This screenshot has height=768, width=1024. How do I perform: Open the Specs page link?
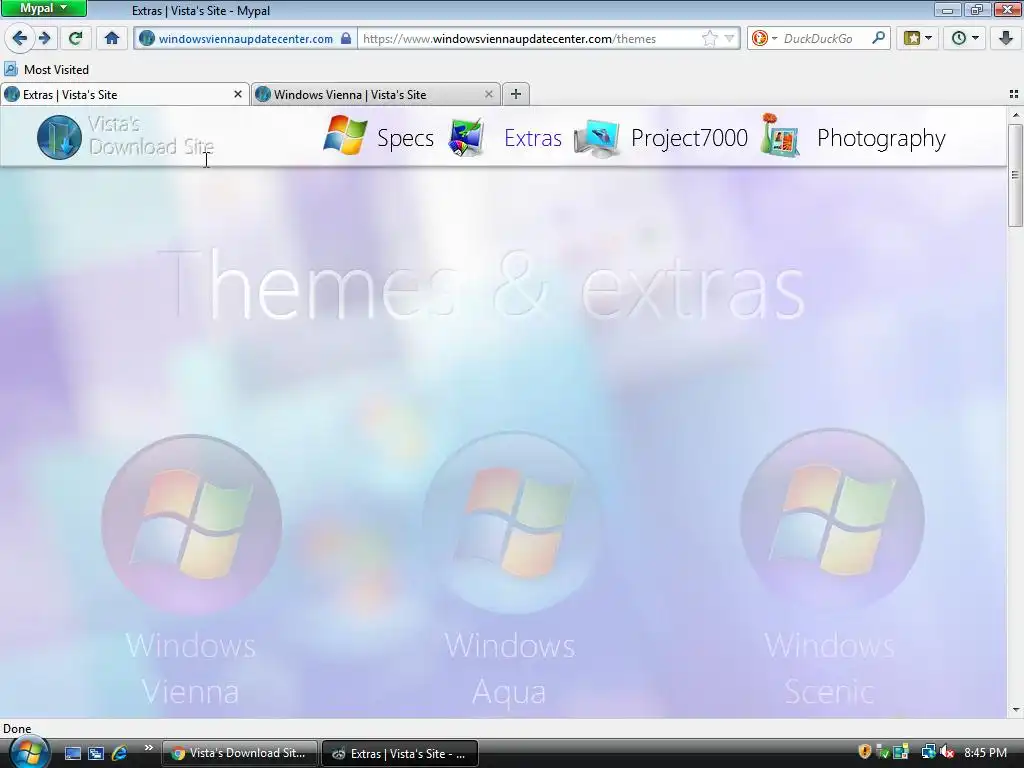pos(406,138)
